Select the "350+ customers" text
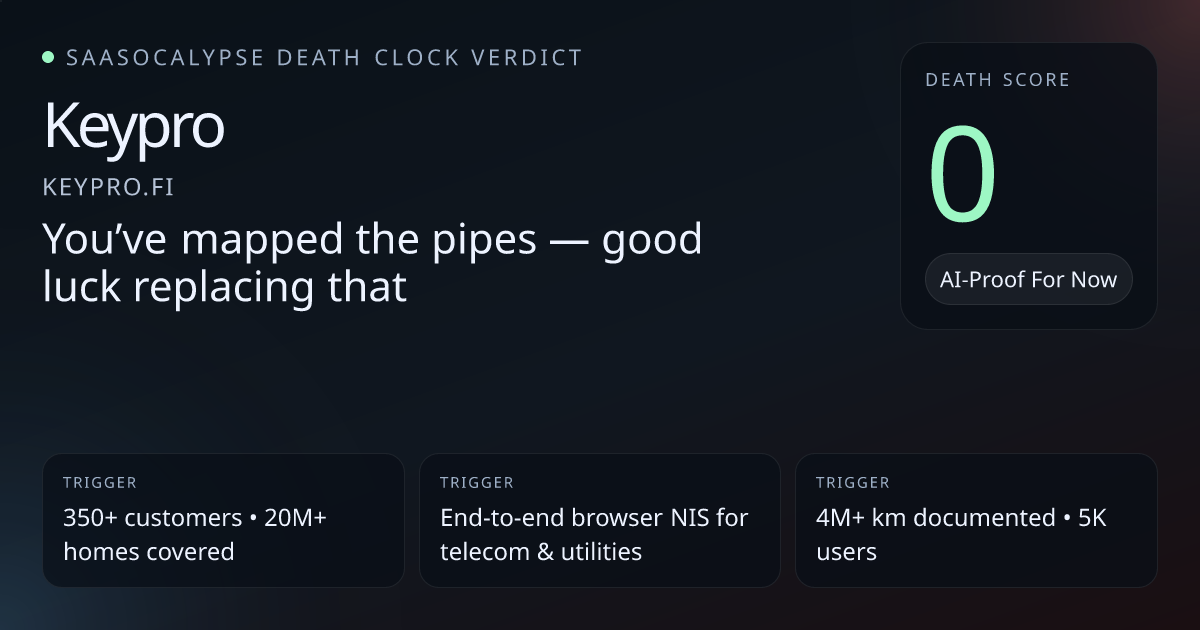This screenshot has width=1200, height=630. coord(152,518)
